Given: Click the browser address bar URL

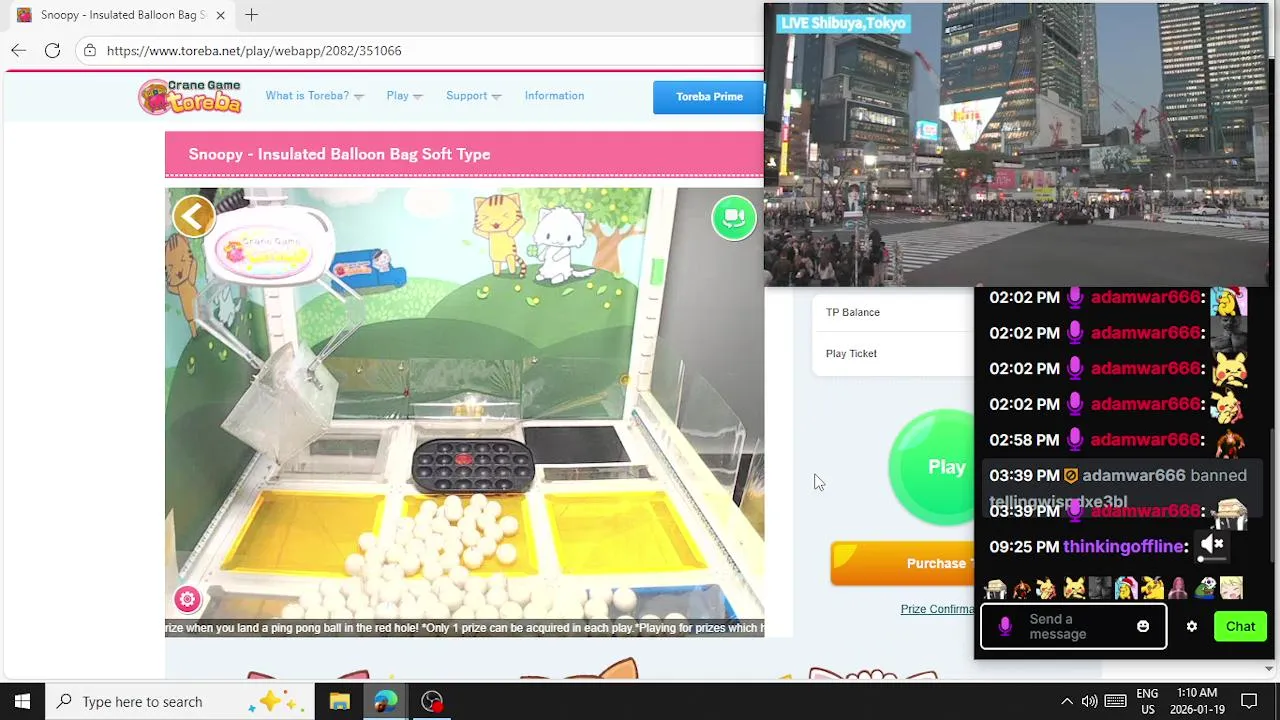Looking at the screenshot, I should coord(254,50).
